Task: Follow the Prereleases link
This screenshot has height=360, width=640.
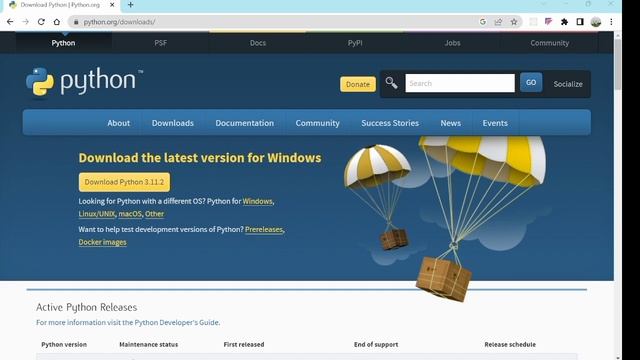Action: coord(264,229)
